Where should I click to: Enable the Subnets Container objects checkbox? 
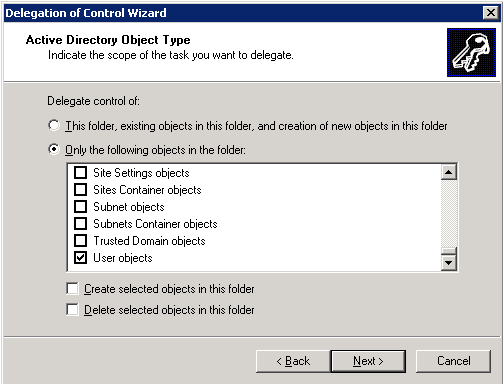[x=80, y=224]
